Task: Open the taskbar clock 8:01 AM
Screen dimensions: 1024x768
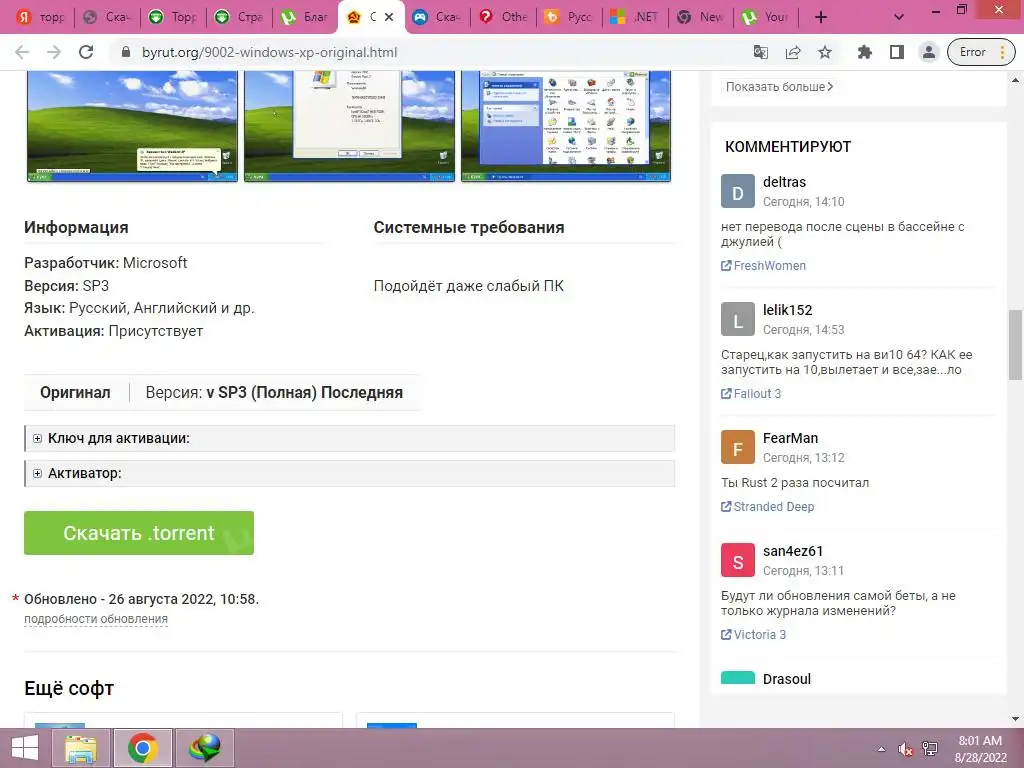Action: click(980, 749)
